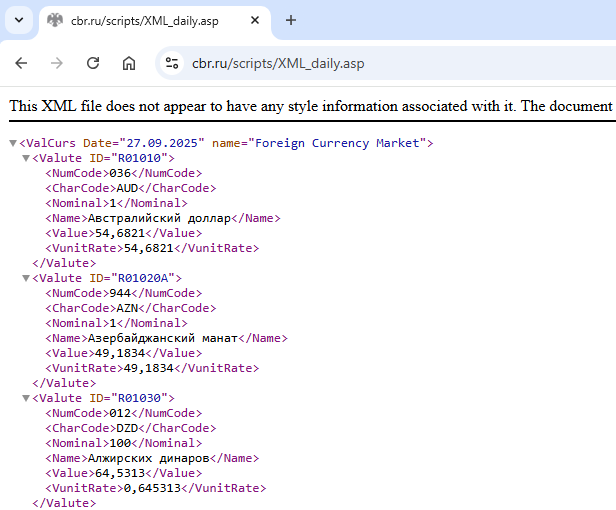
Task: Click VunitRate 54,6821 line
Action: (152, 248)
